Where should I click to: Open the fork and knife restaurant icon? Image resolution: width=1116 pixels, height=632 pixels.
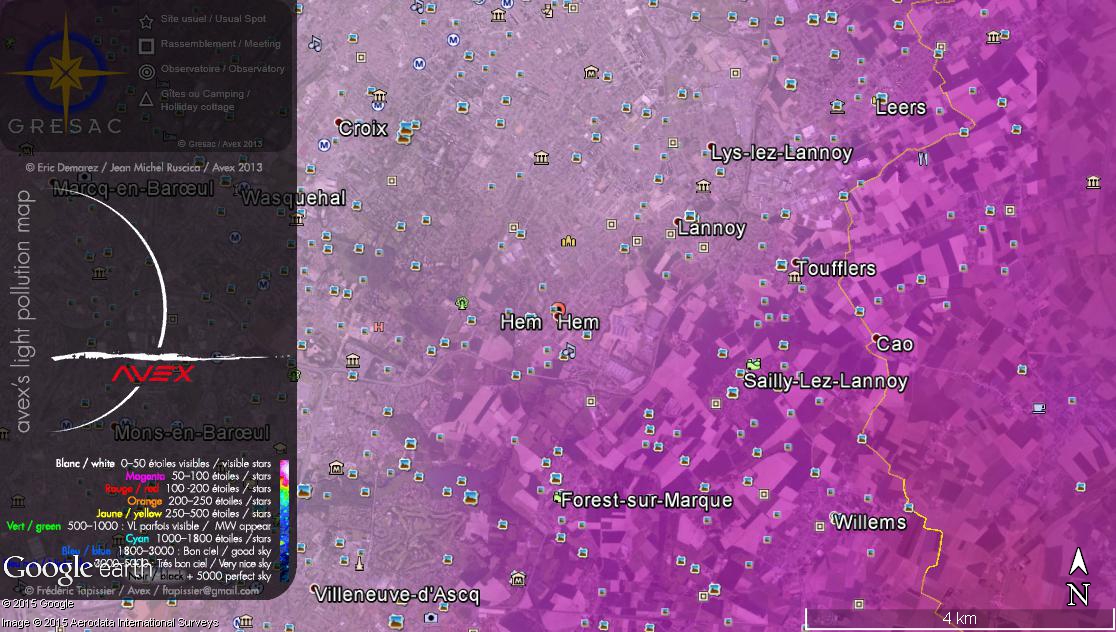pyautogui.click(x=923, y=159)
